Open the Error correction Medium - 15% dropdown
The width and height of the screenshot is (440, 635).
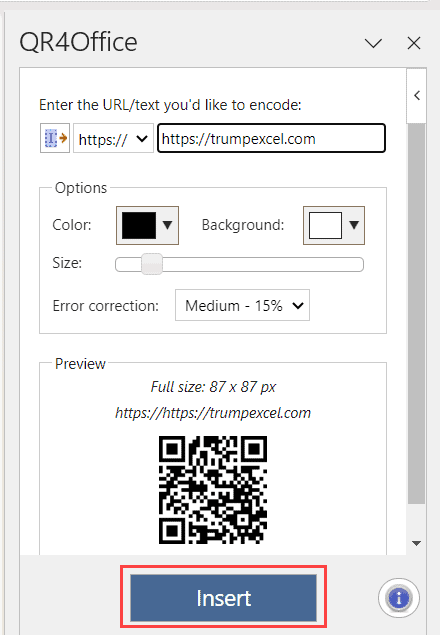pyautogui.click(x=242, y=305)
